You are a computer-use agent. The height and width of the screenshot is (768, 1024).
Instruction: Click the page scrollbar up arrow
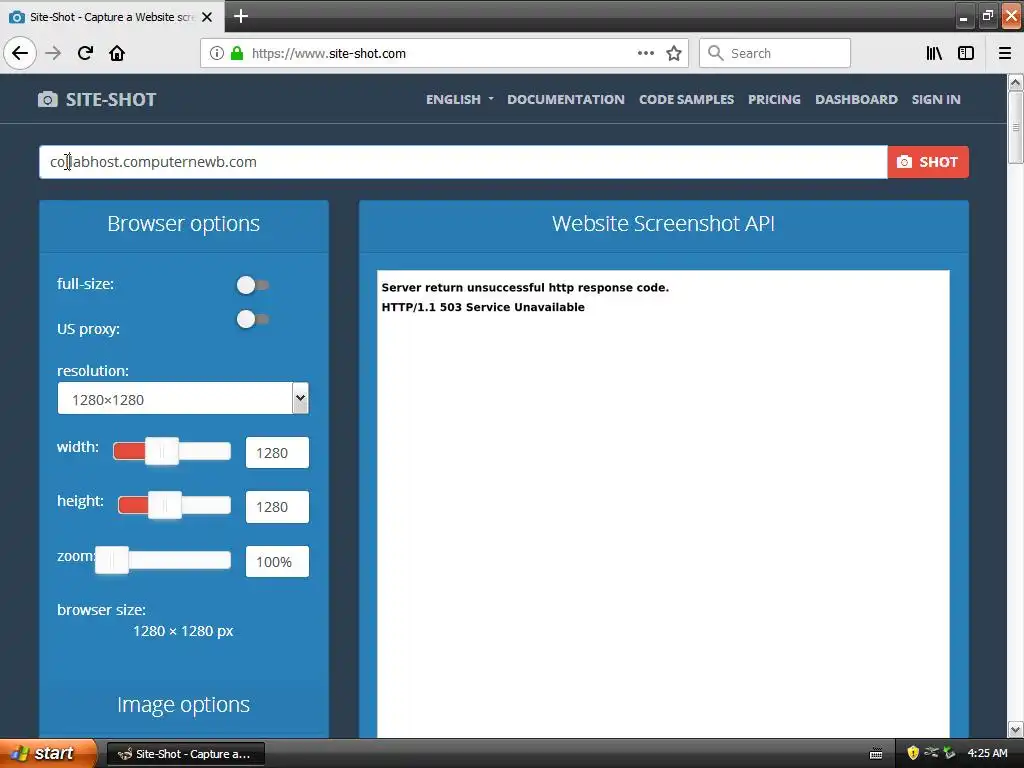click(1015, 83)
